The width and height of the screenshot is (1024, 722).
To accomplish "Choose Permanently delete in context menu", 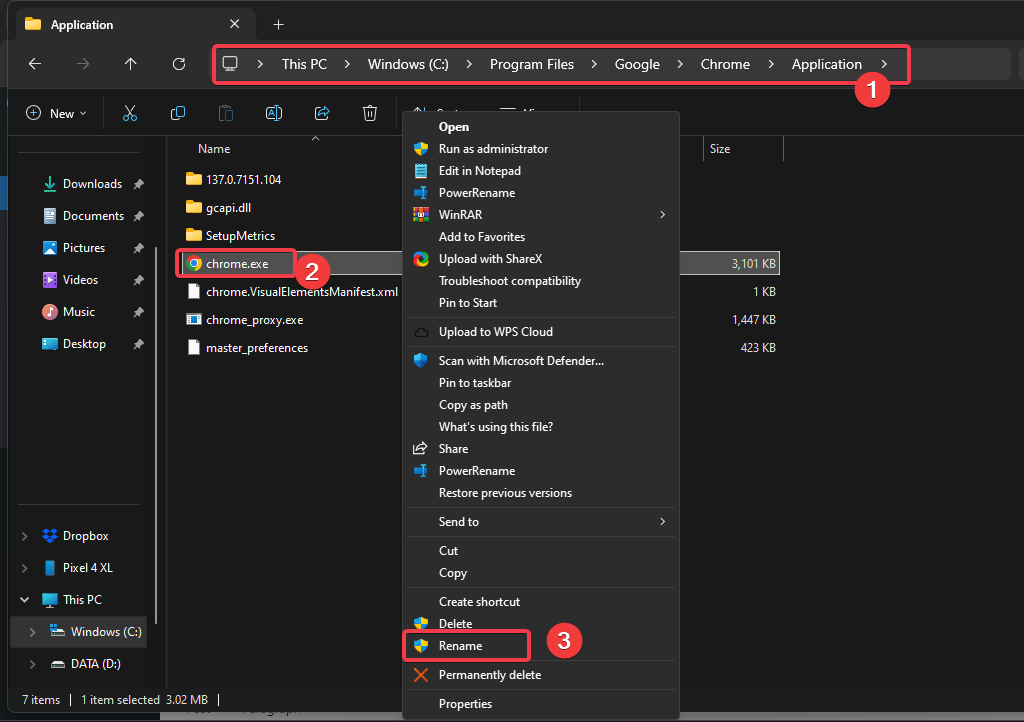I will (541, 674).
